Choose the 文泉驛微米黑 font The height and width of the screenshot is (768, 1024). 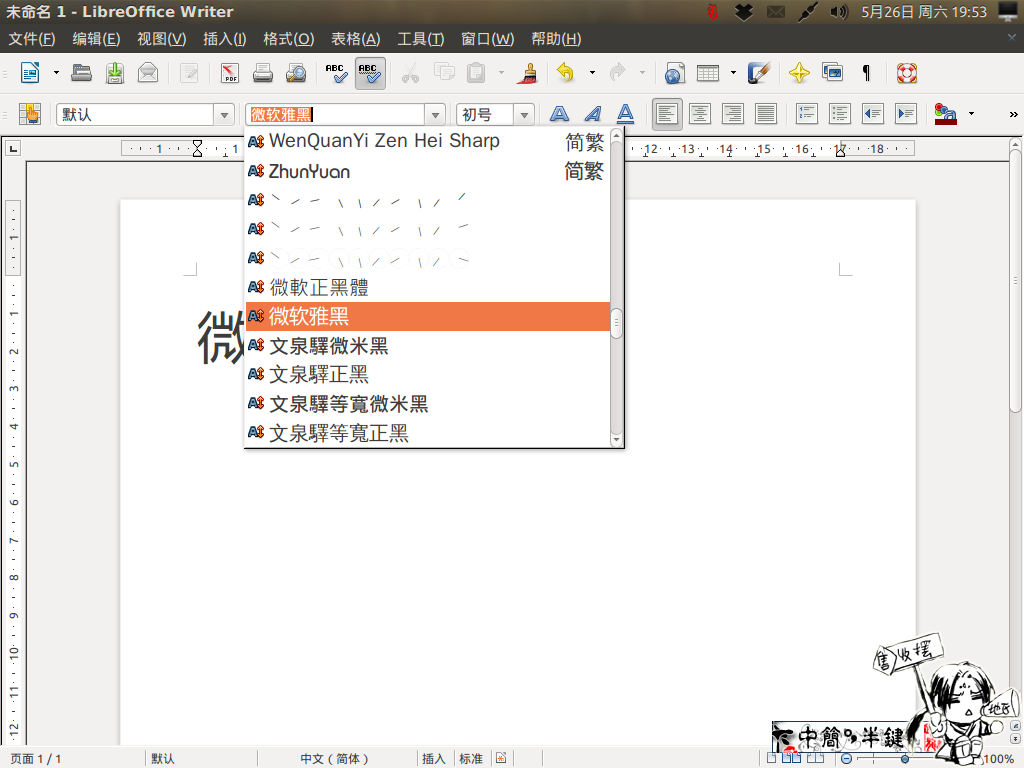(x=428, y=345)
